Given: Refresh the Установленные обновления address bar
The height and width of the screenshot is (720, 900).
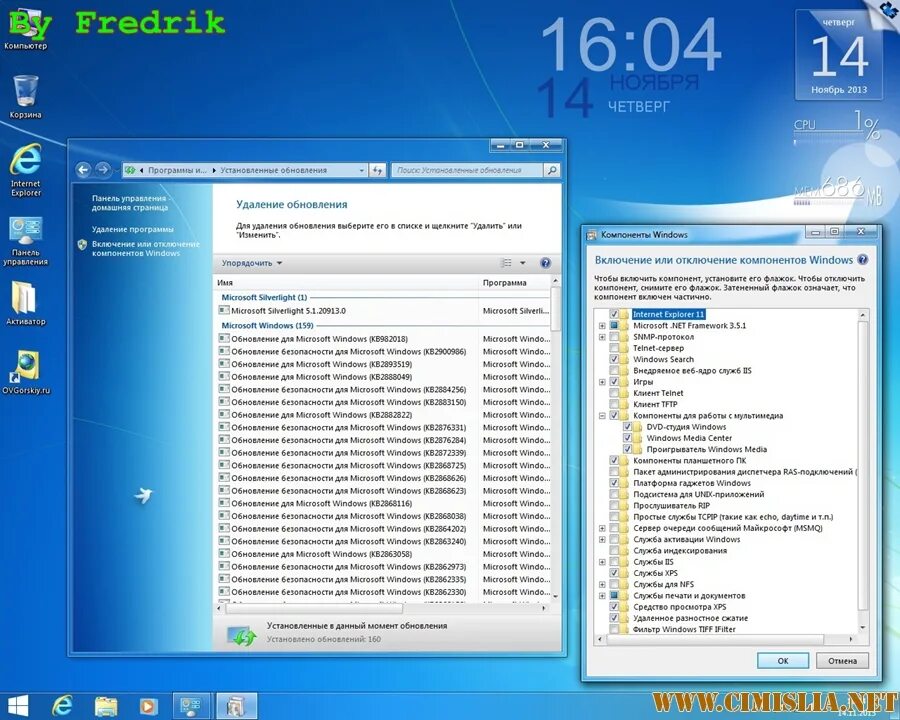Looking at the screenshot, I should (x=377, y=170).
